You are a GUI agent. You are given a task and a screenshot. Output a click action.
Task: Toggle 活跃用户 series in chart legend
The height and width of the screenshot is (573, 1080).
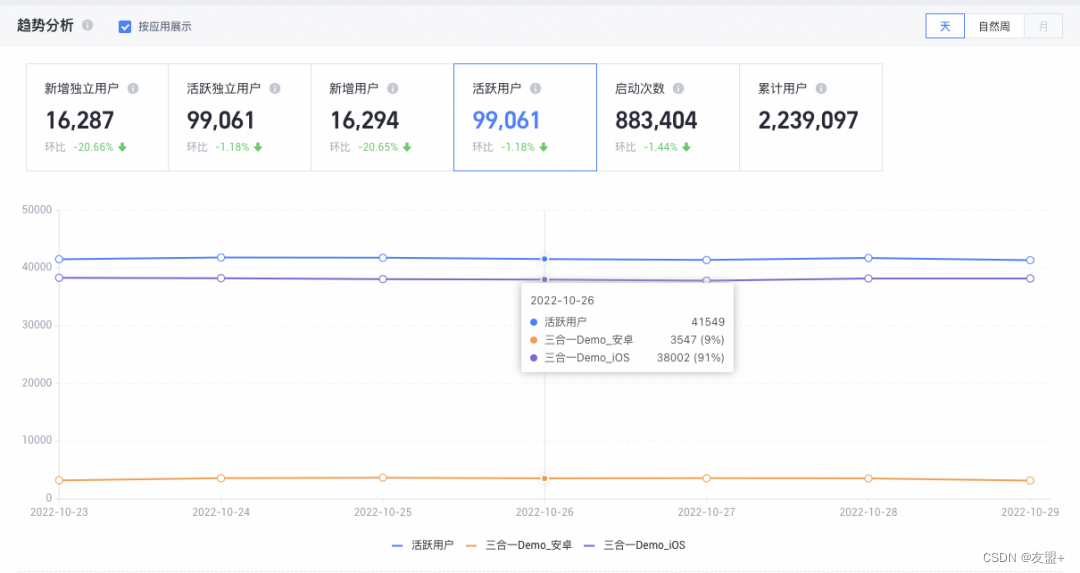tap(423, 545)
